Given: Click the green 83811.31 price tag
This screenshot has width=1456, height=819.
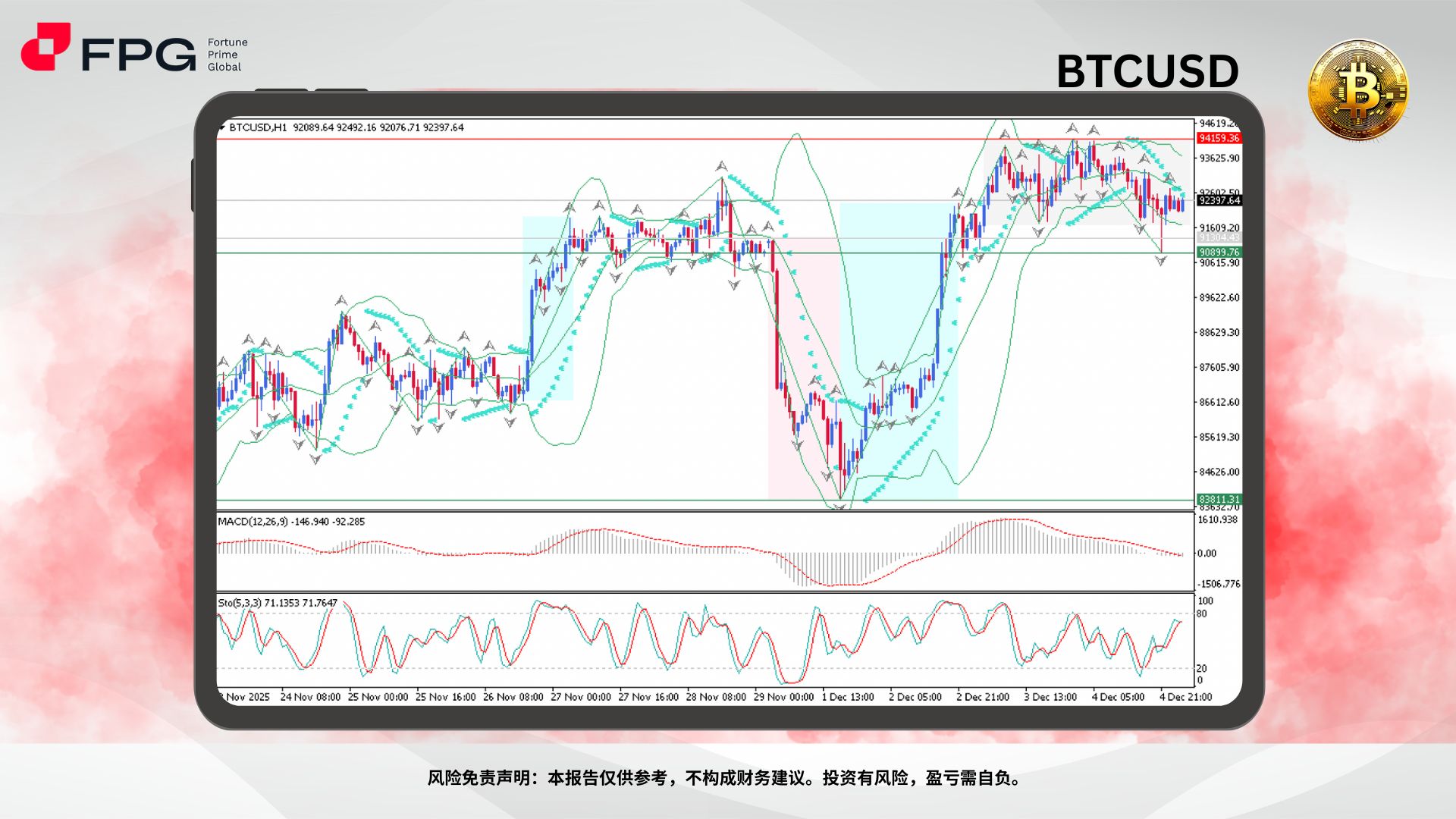Looking at the screenshot, I should (1219, 500).
